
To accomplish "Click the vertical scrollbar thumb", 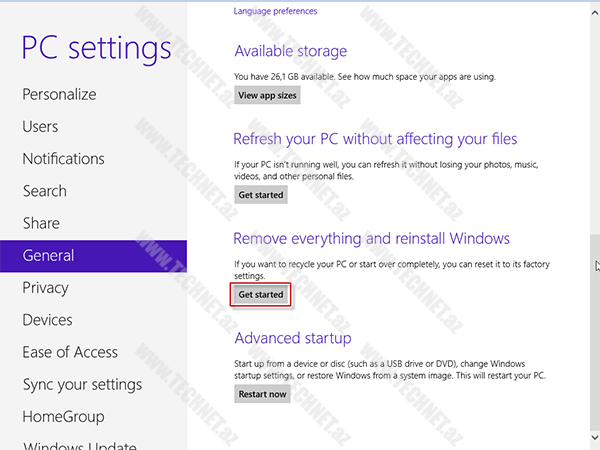I will point(595,330).
